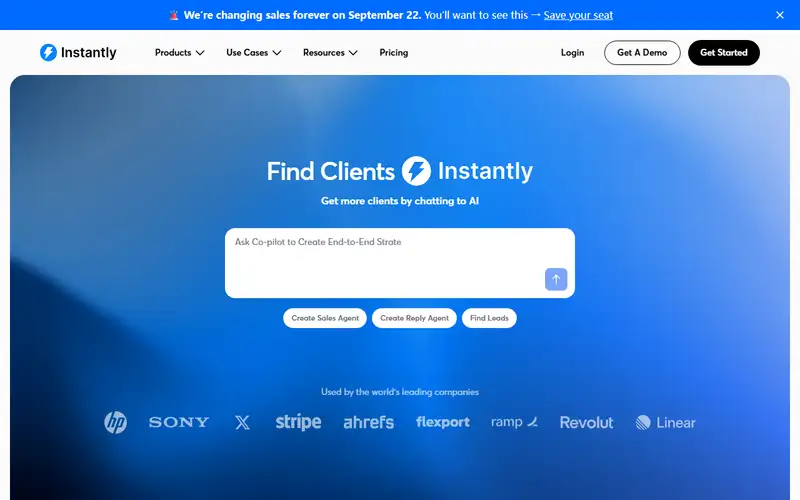
Task: Open the Pricing page
Action: 393,53
